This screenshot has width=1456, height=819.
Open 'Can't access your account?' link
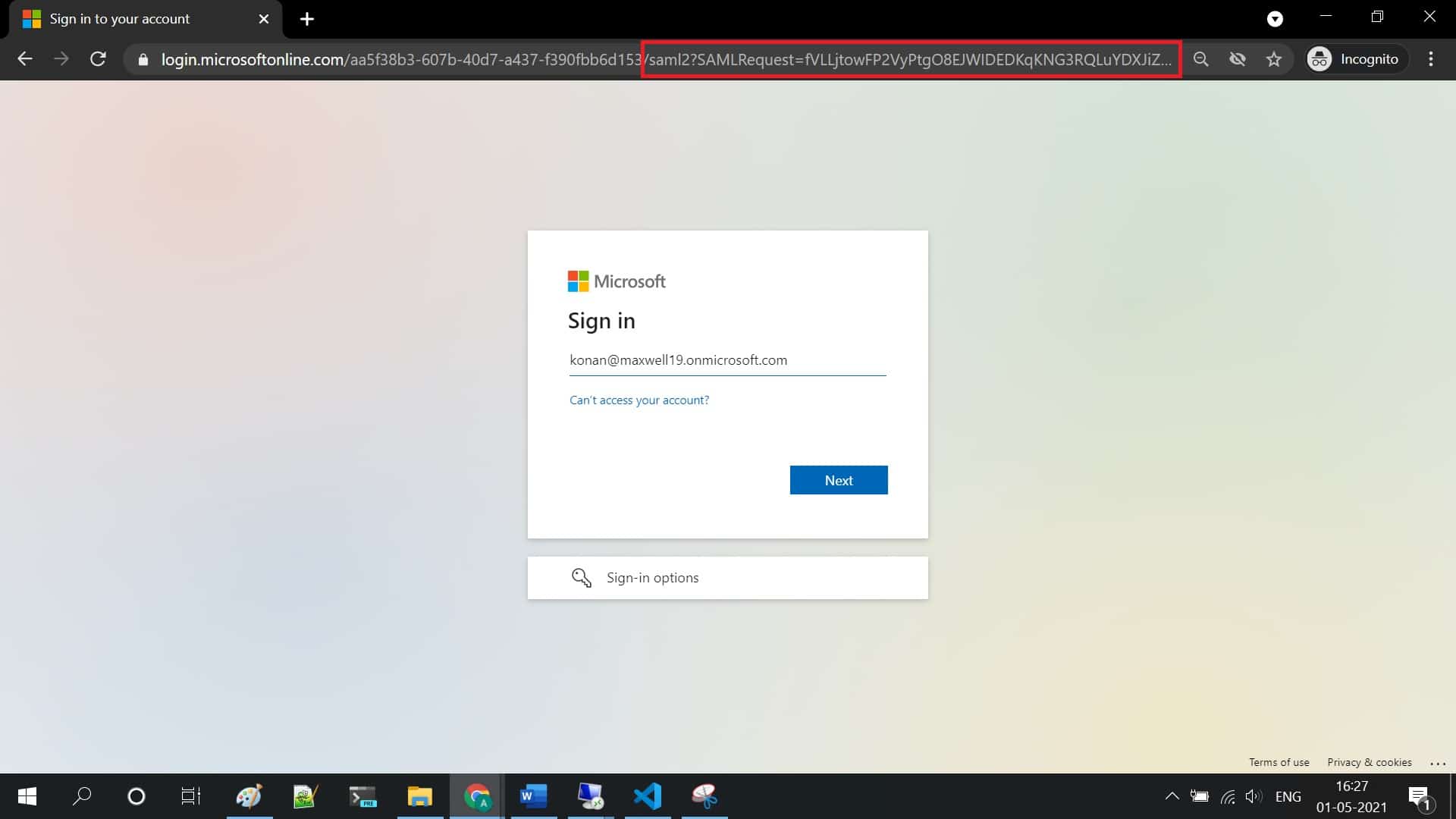click(x=639, y=400)
